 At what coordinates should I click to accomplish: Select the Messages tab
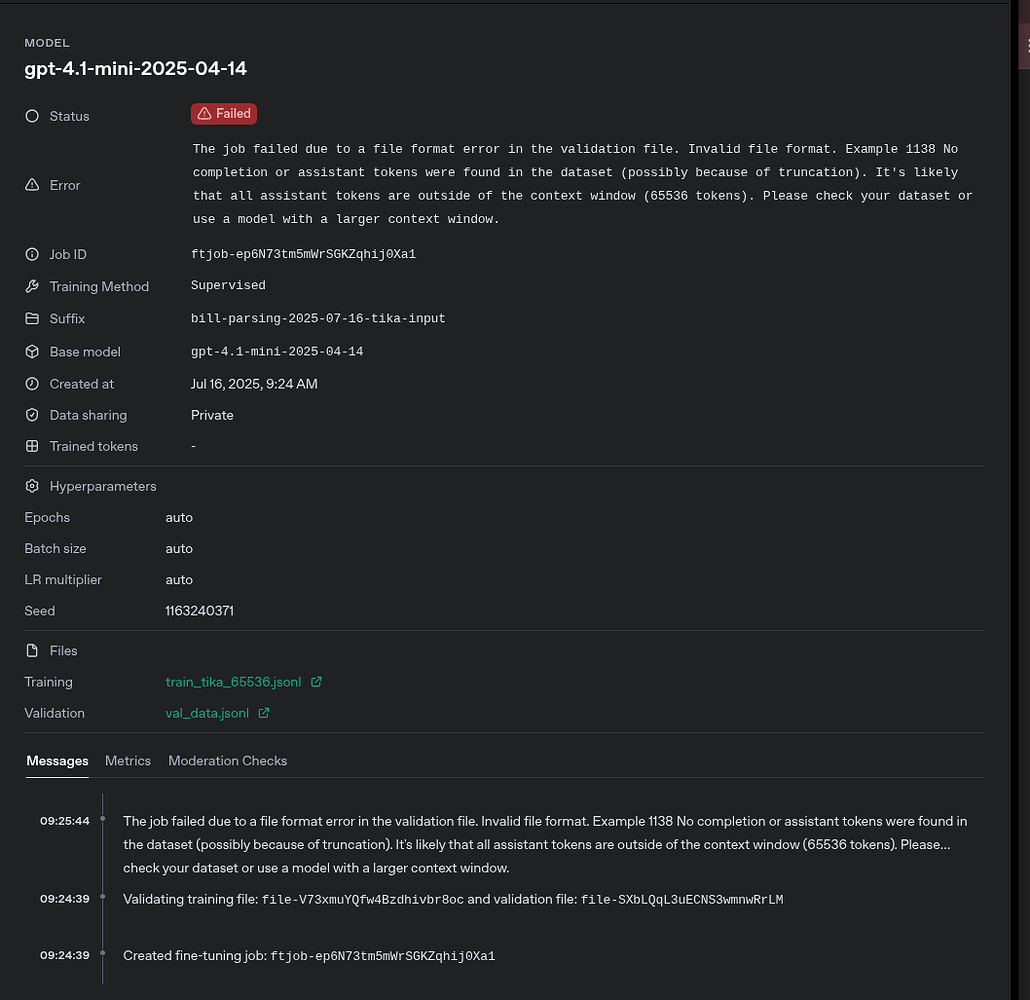coord(57,761)
